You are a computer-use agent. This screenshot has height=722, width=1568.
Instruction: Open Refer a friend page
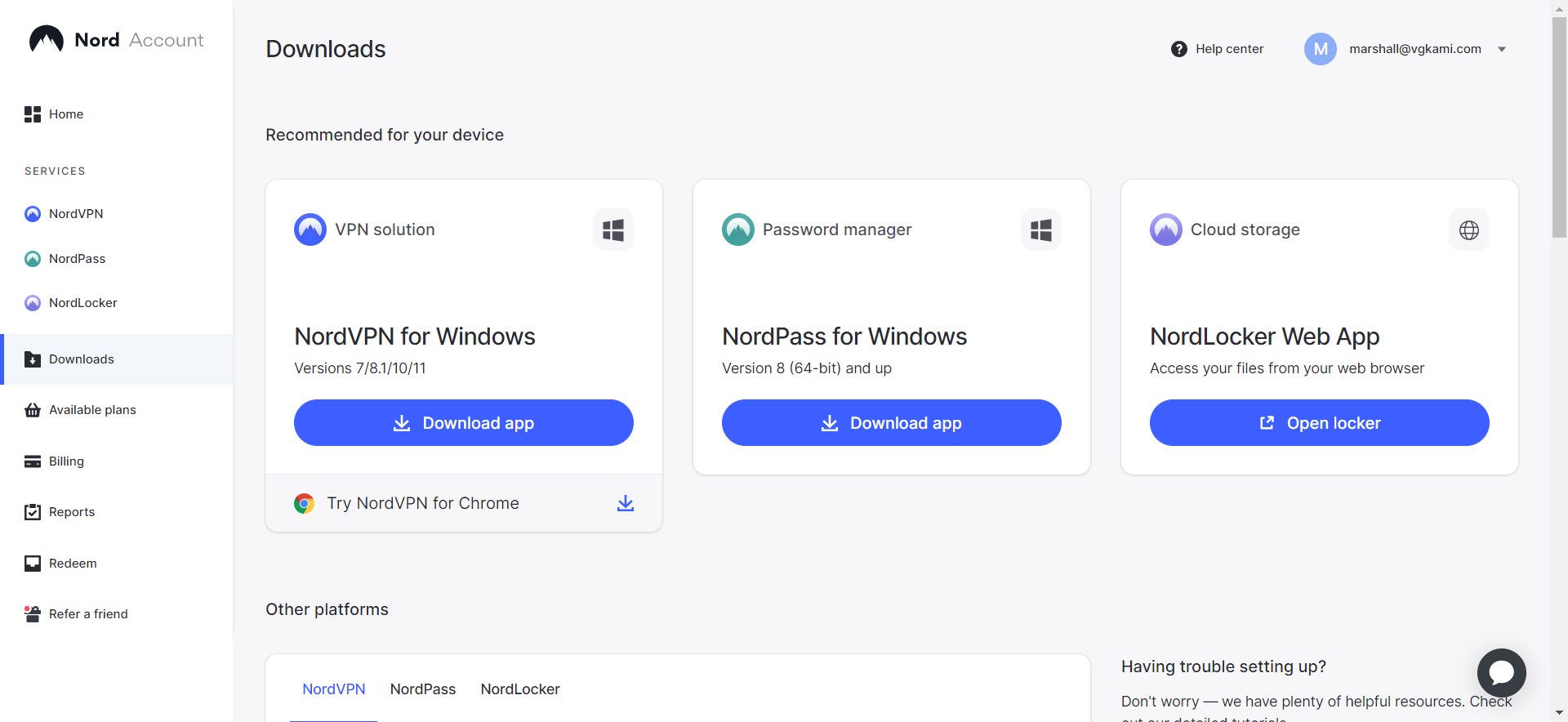point(88,614)
